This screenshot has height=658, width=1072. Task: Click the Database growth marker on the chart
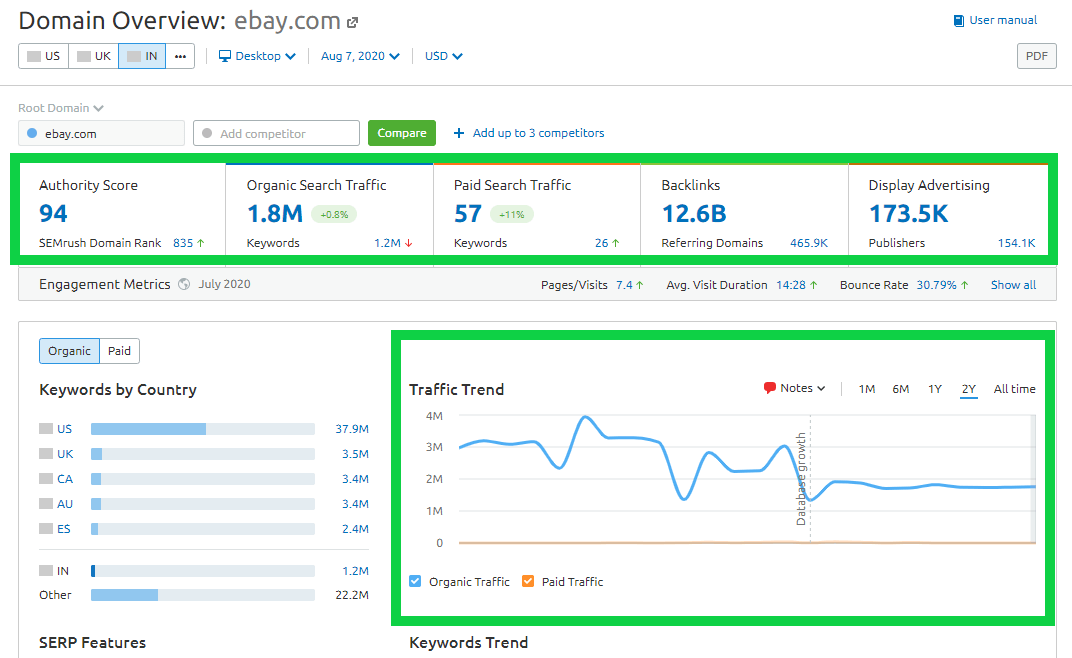[801, 479]
